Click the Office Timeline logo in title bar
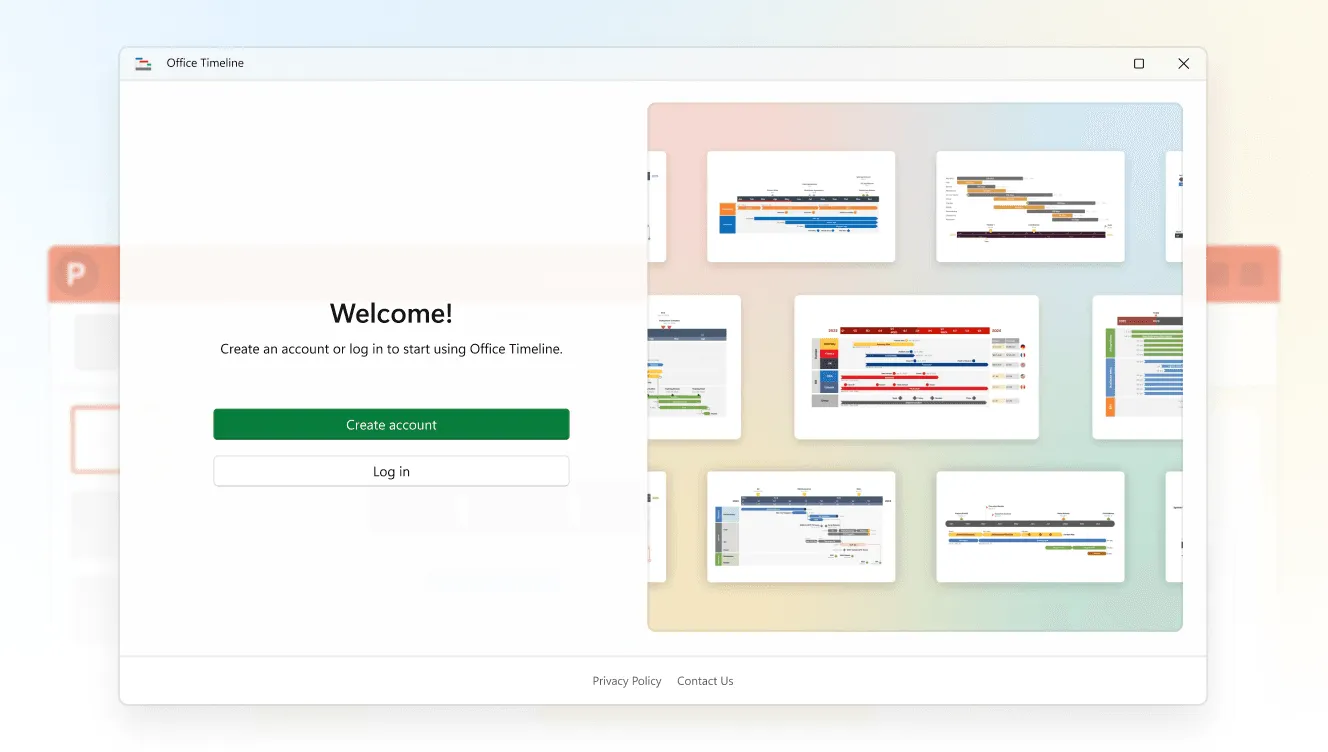 click(x=143, y=63)
